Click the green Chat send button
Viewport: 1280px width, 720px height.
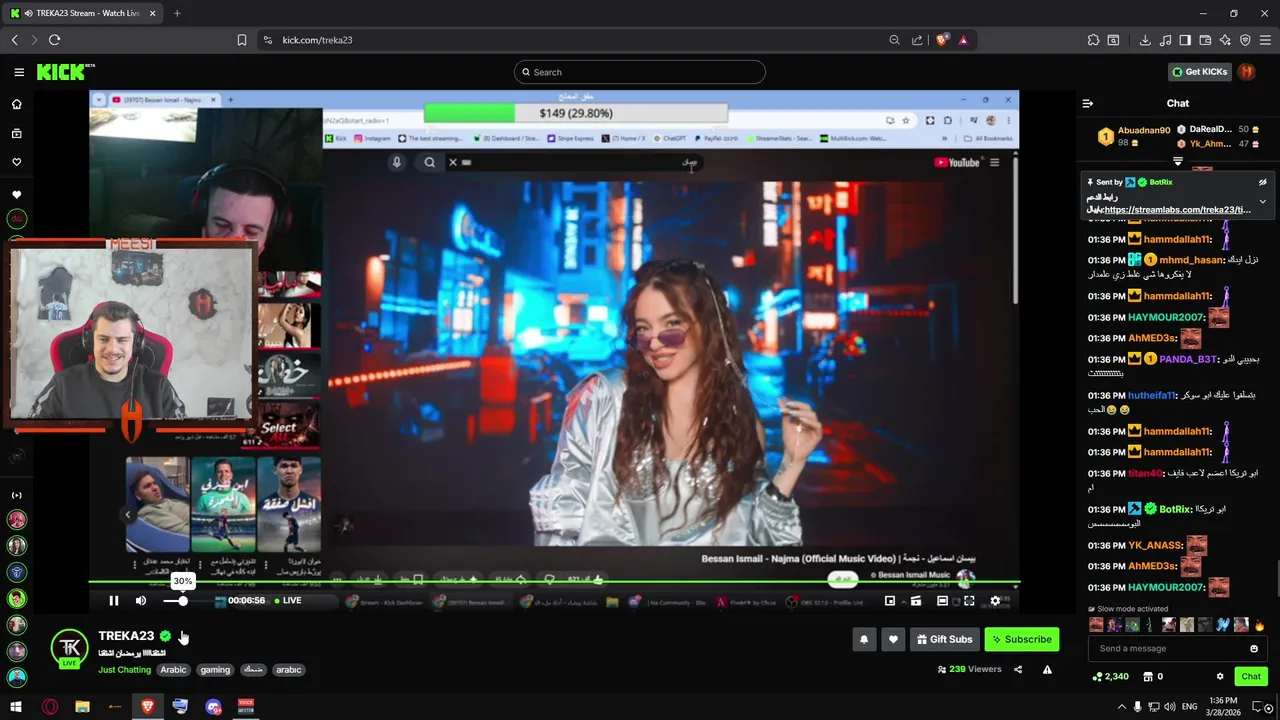coord(1251,677)
